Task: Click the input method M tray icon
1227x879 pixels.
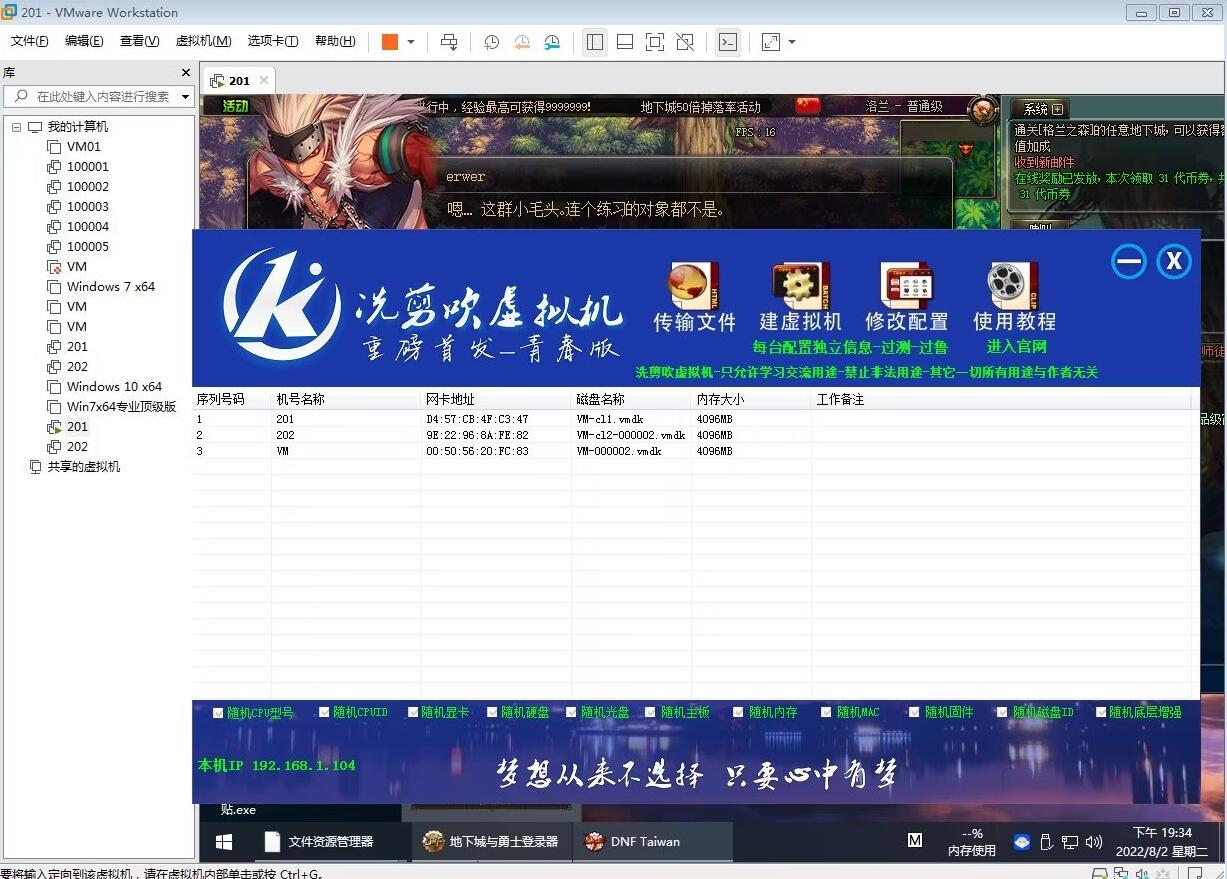Action: click(x=915, y=841)
